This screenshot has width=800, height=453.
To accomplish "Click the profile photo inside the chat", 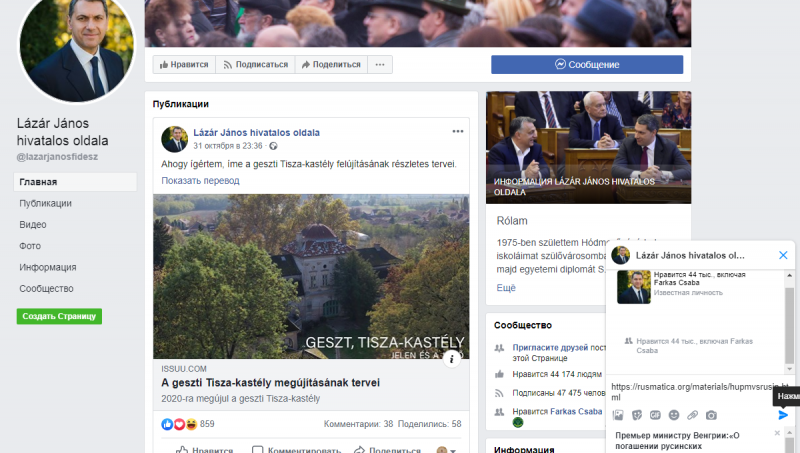I will click(x=634, y=287).
